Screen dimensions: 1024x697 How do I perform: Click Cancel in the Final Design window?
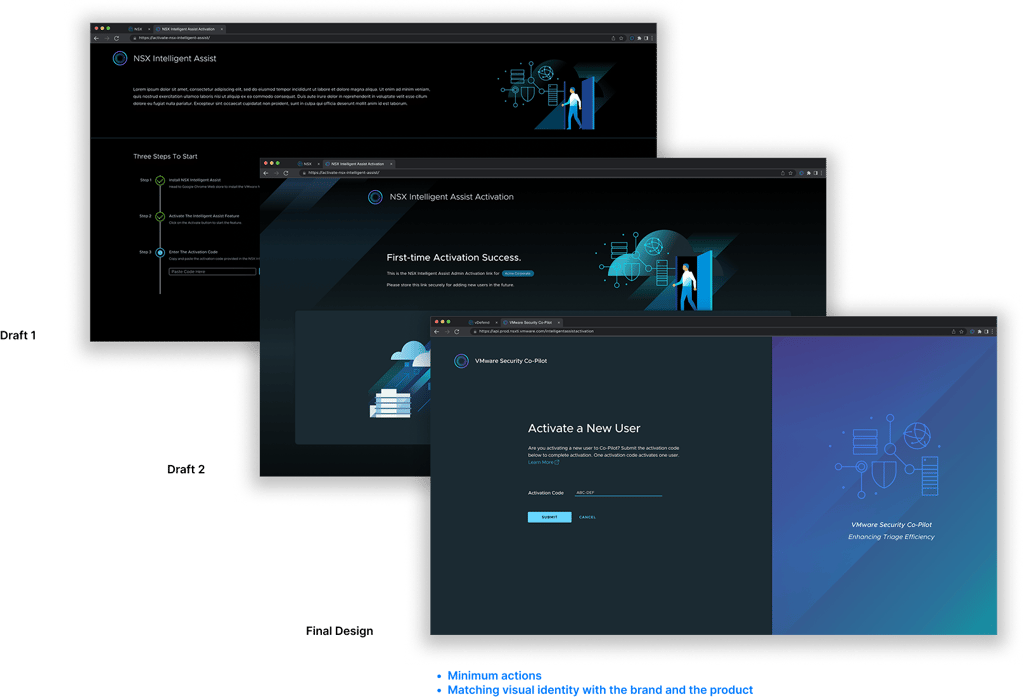point(587,517)
